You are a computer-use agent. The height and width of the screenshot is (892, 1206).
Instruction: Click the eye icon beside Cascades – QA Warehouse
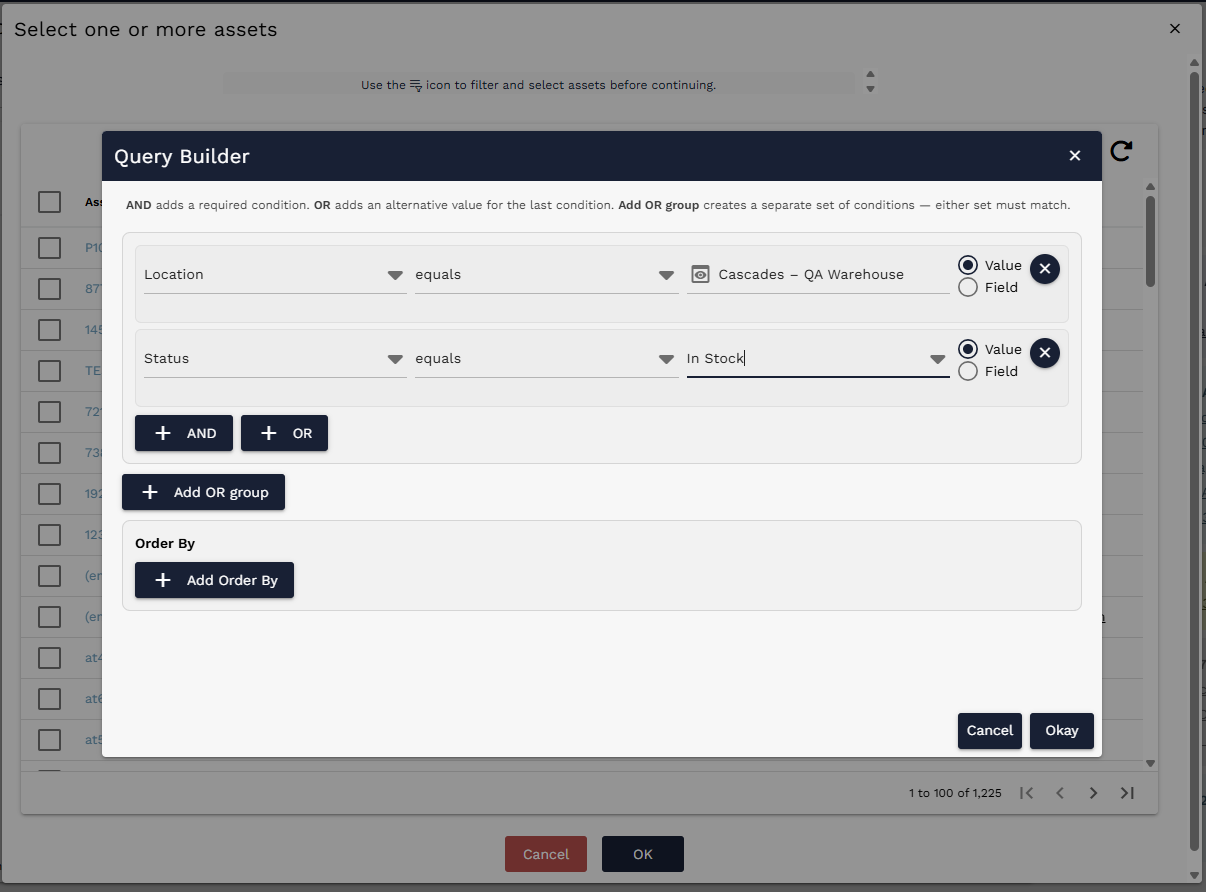point(700,274)
